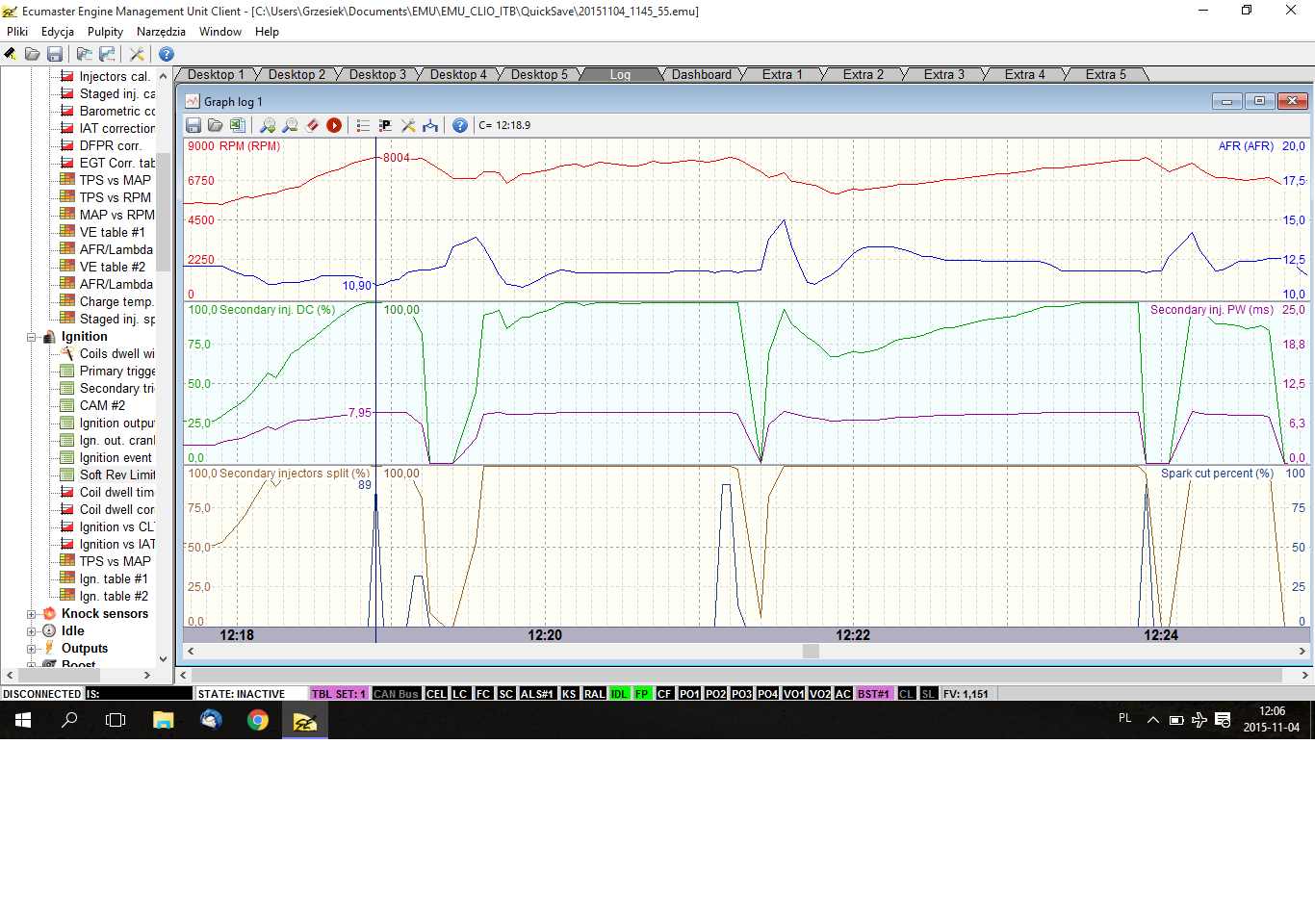
Task: Open Google Chrome from the taskbar
Action: 258,720
